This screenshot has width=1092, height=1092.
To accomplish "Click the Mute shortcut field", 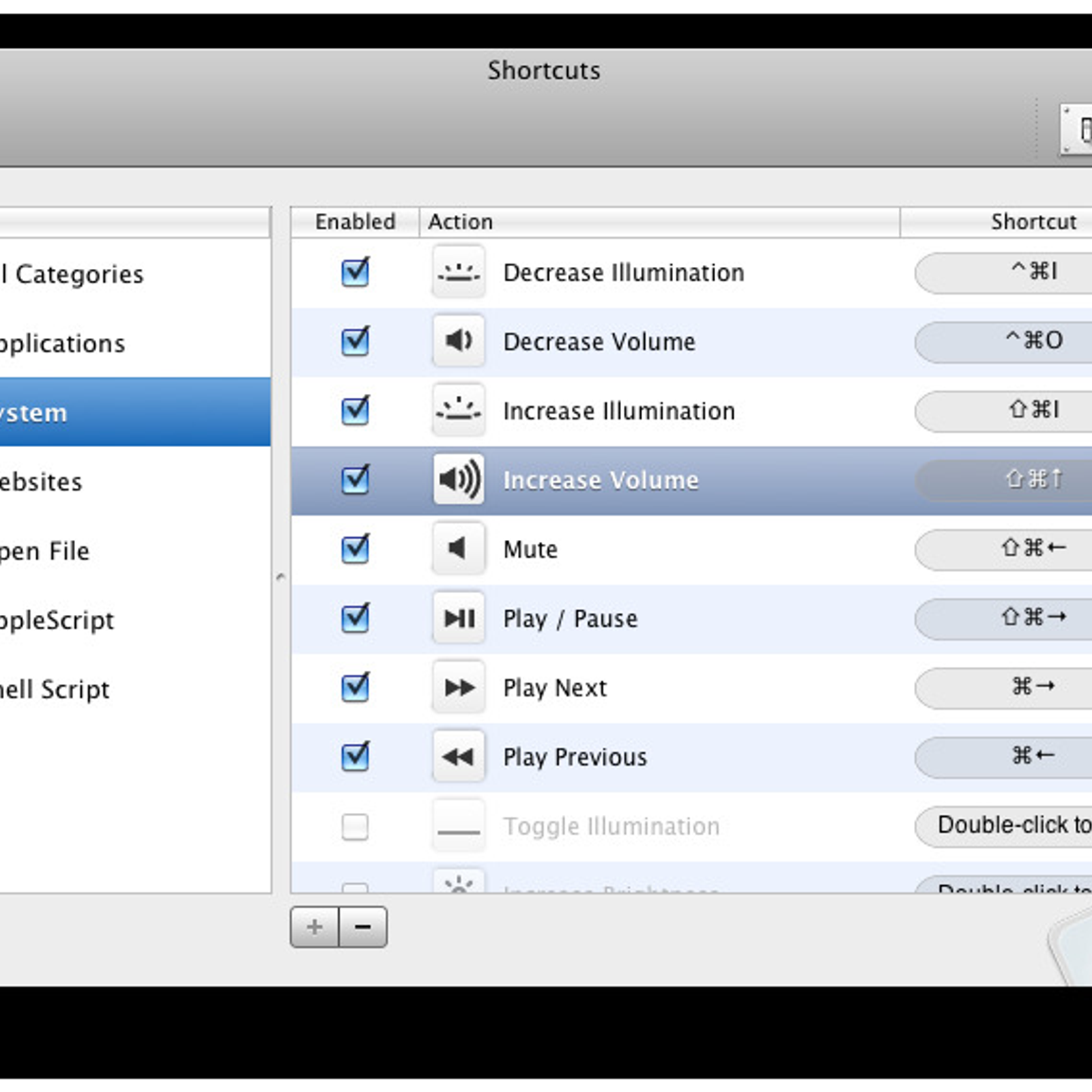I will coord(1003,549).
